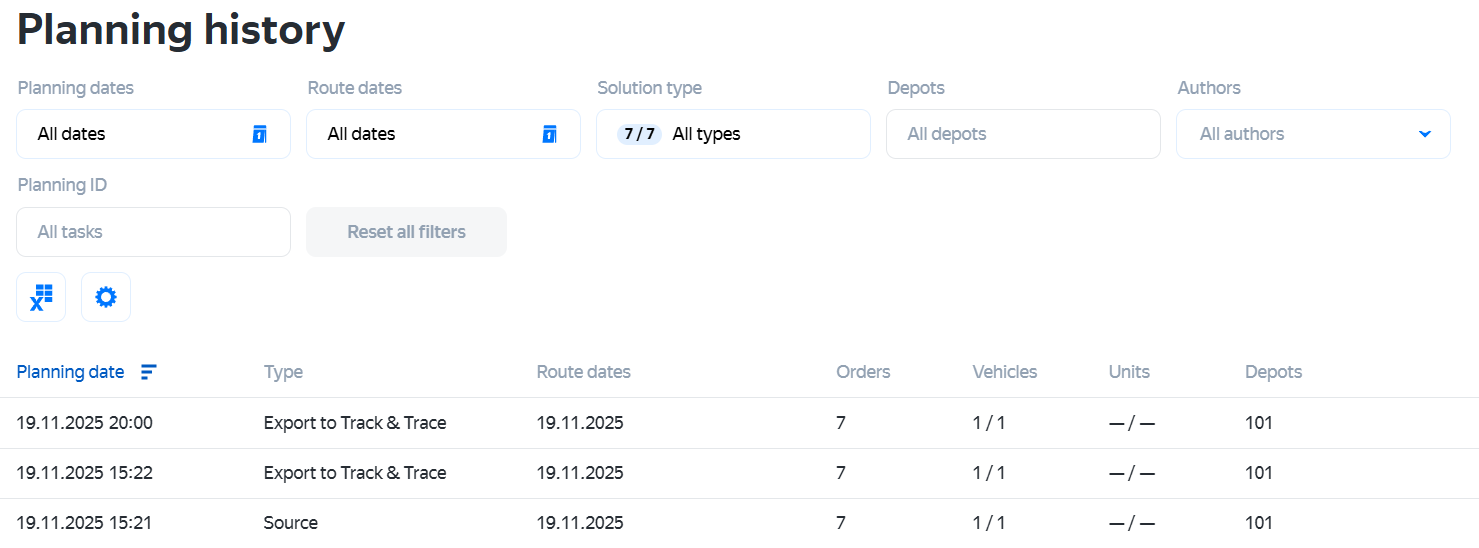Screen dimensions: 1479x548
Task: Click the Depots filter input
Action: [1023, 134]
